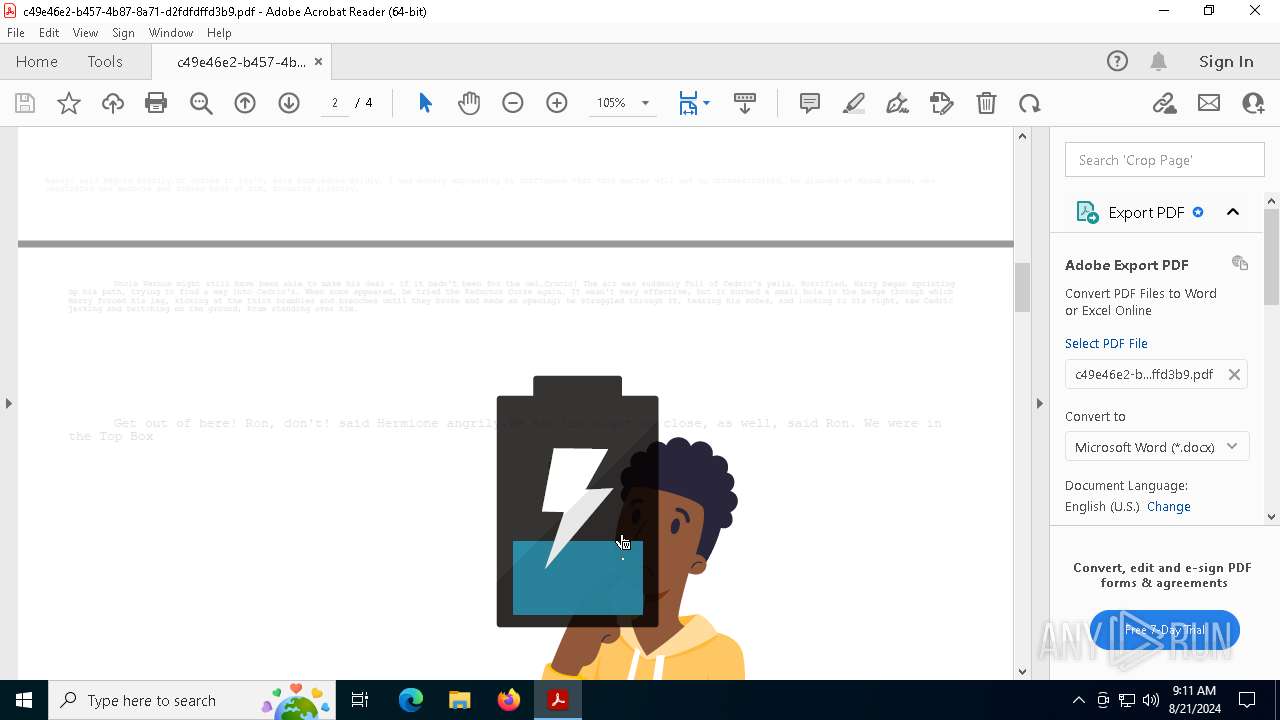The height and width of the screenshot is (720, 1280).
Task: Expand the Convert to Microsoft Word dropdown
Action: tap(1156, 447)
